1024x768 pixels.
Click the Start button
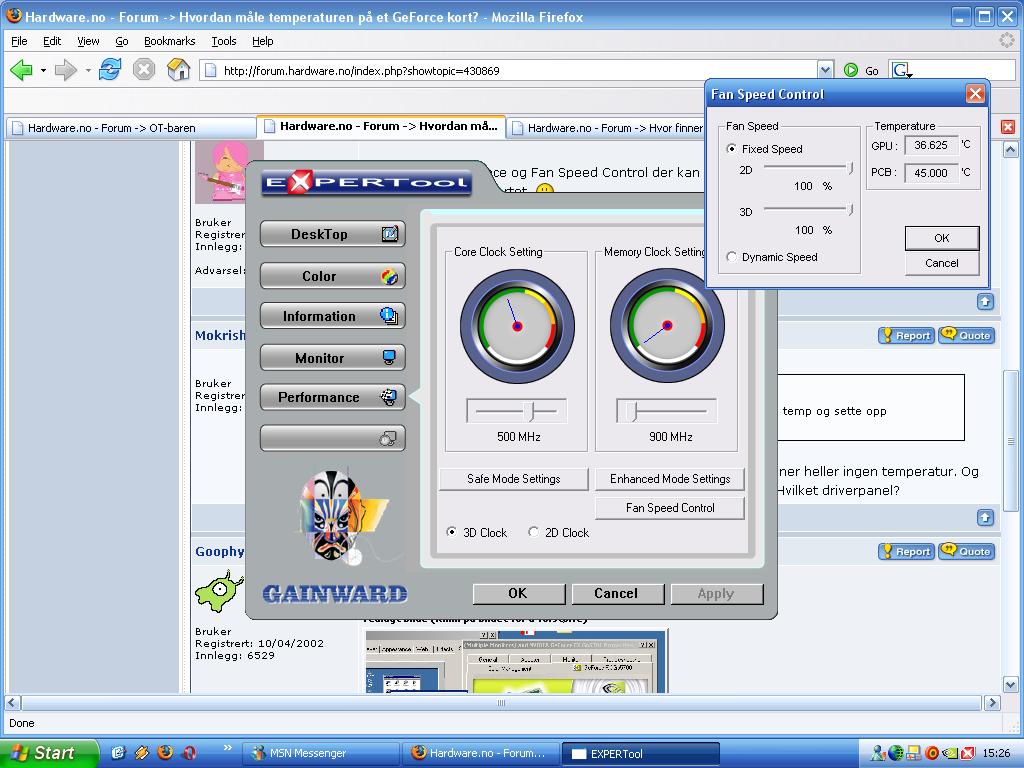coord(48,753)
